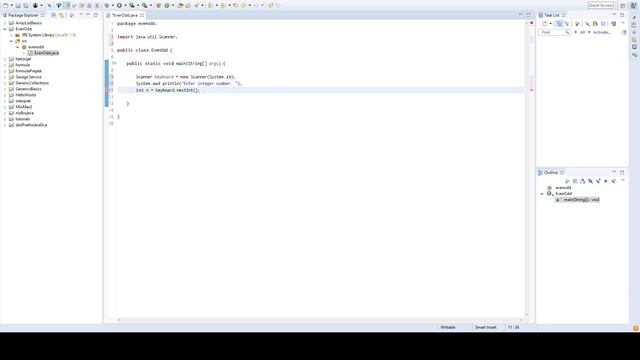
Task: Click Collapse All in Package Explorer
Action: (53, 15)
